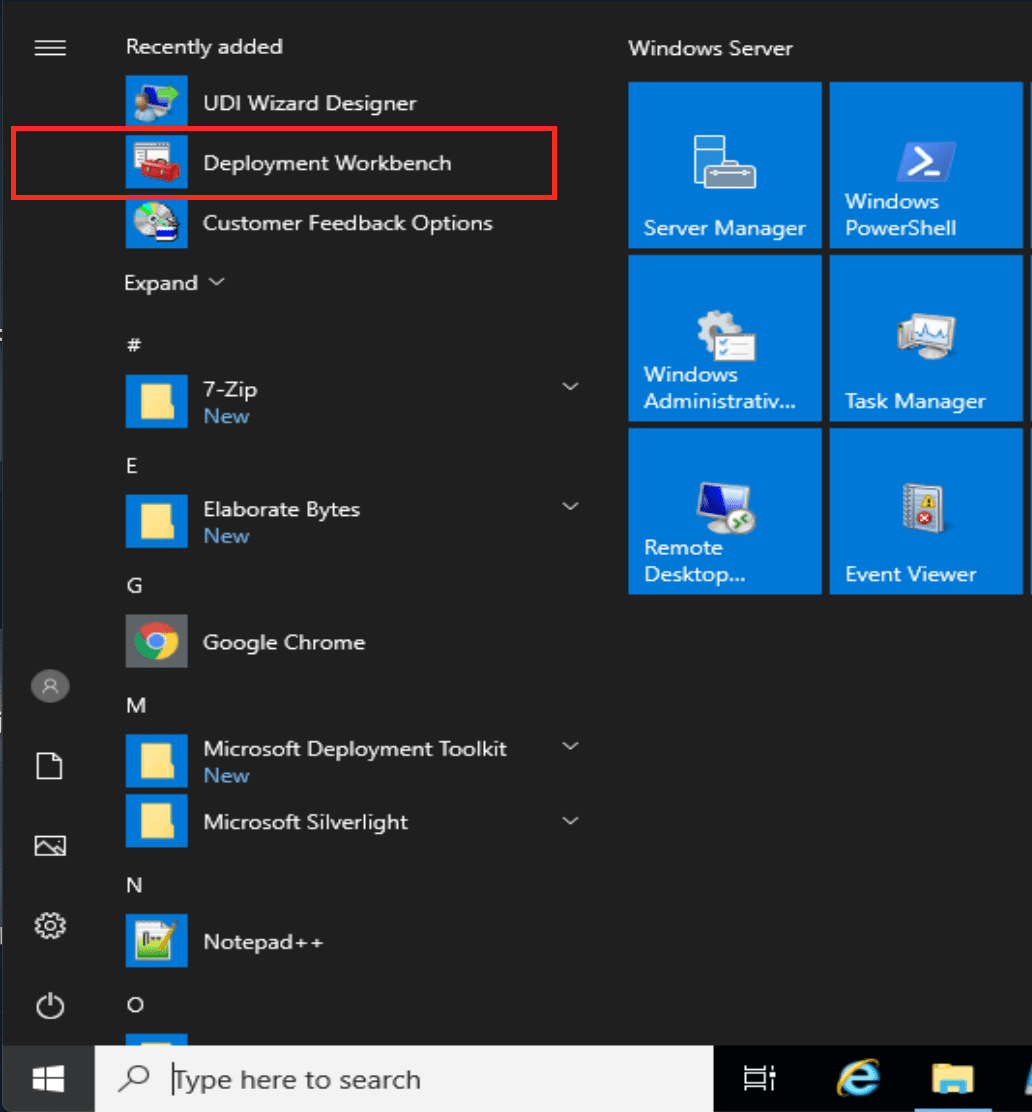The height and width of the screenshot is (1112, 1032).
Task: Launch Deployment Workbench toolbox icon
Action: tap(157, 162)
